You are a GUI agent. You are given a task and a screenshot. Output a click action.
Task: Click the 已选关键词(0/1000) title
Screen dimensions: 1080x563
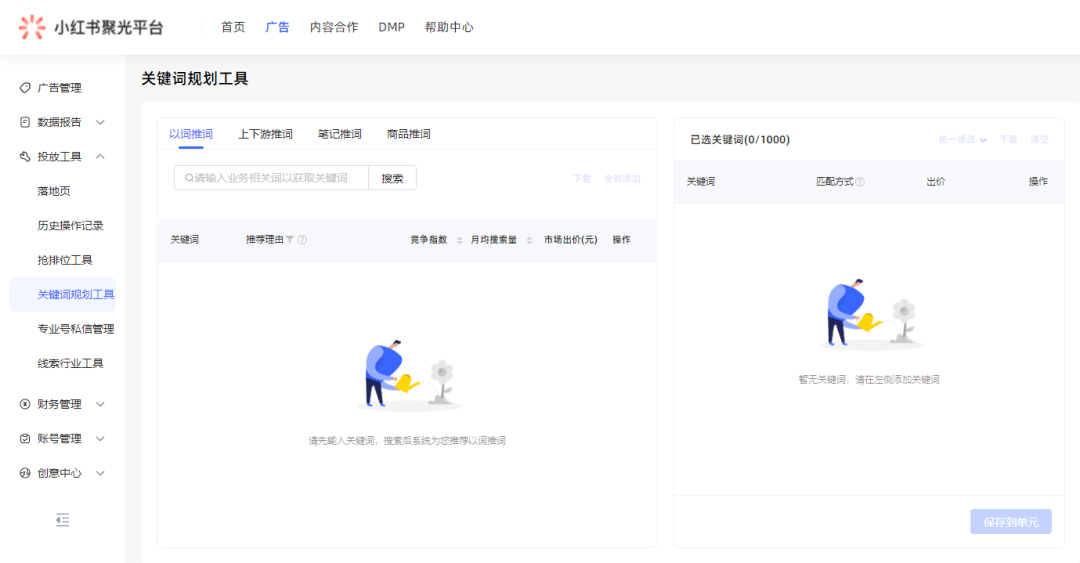click(740, 139)
